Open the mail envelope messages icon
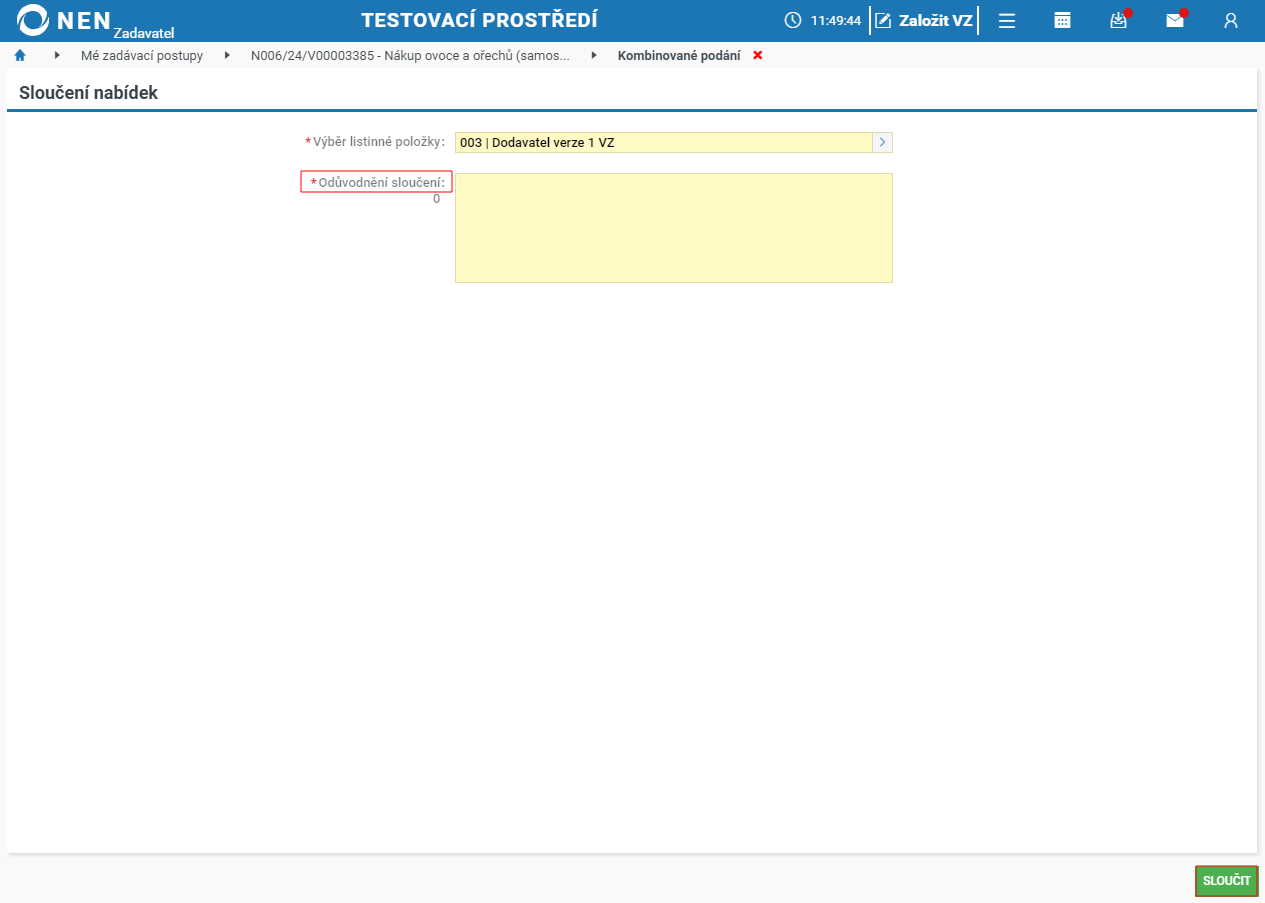This screenshot has width=1265, height=903. pos(1175,20)
